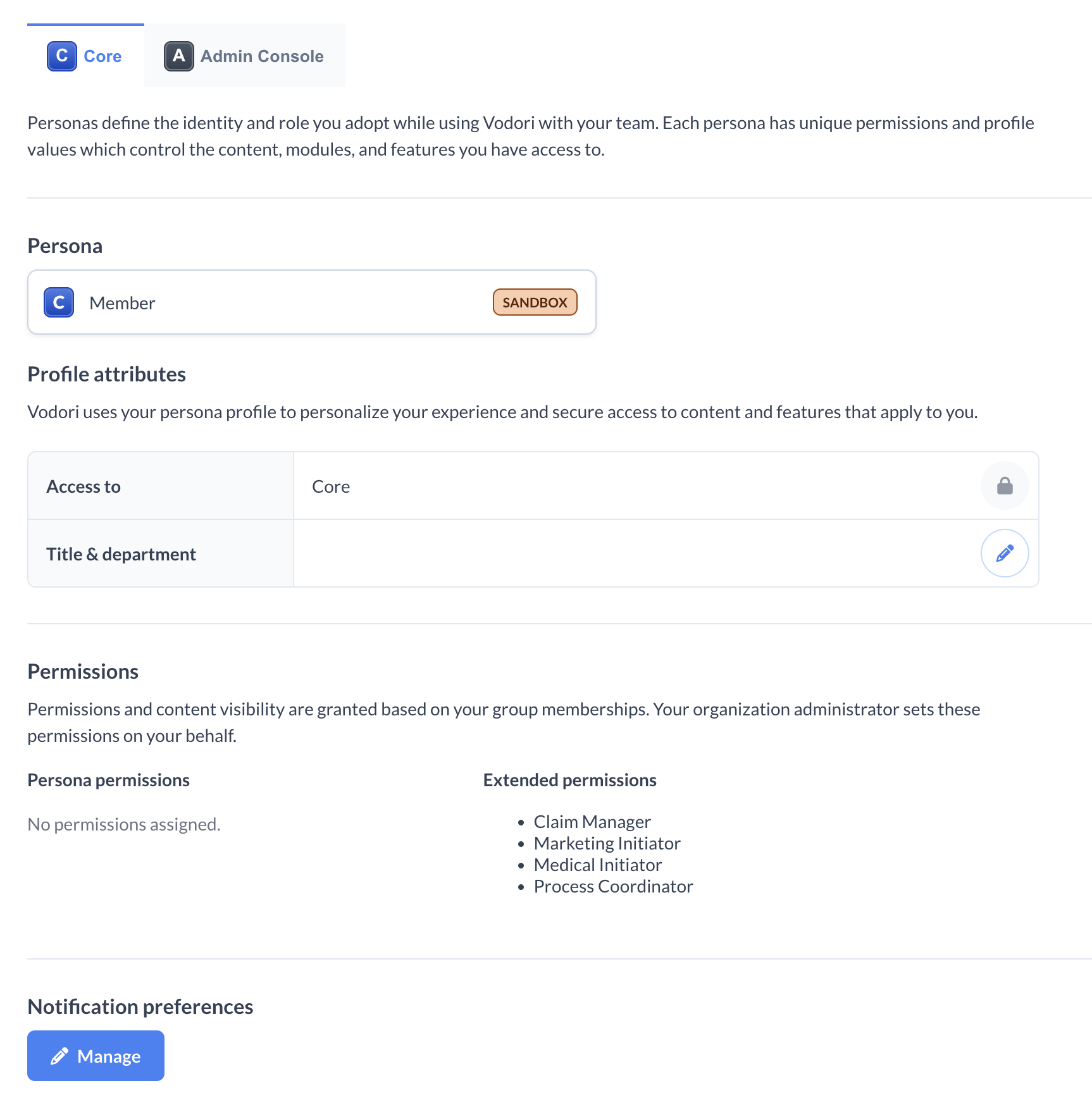The width and height of the screenshot is (1092, 1112).
Task: Click the C icon beside Member persona
Action: 58,302
